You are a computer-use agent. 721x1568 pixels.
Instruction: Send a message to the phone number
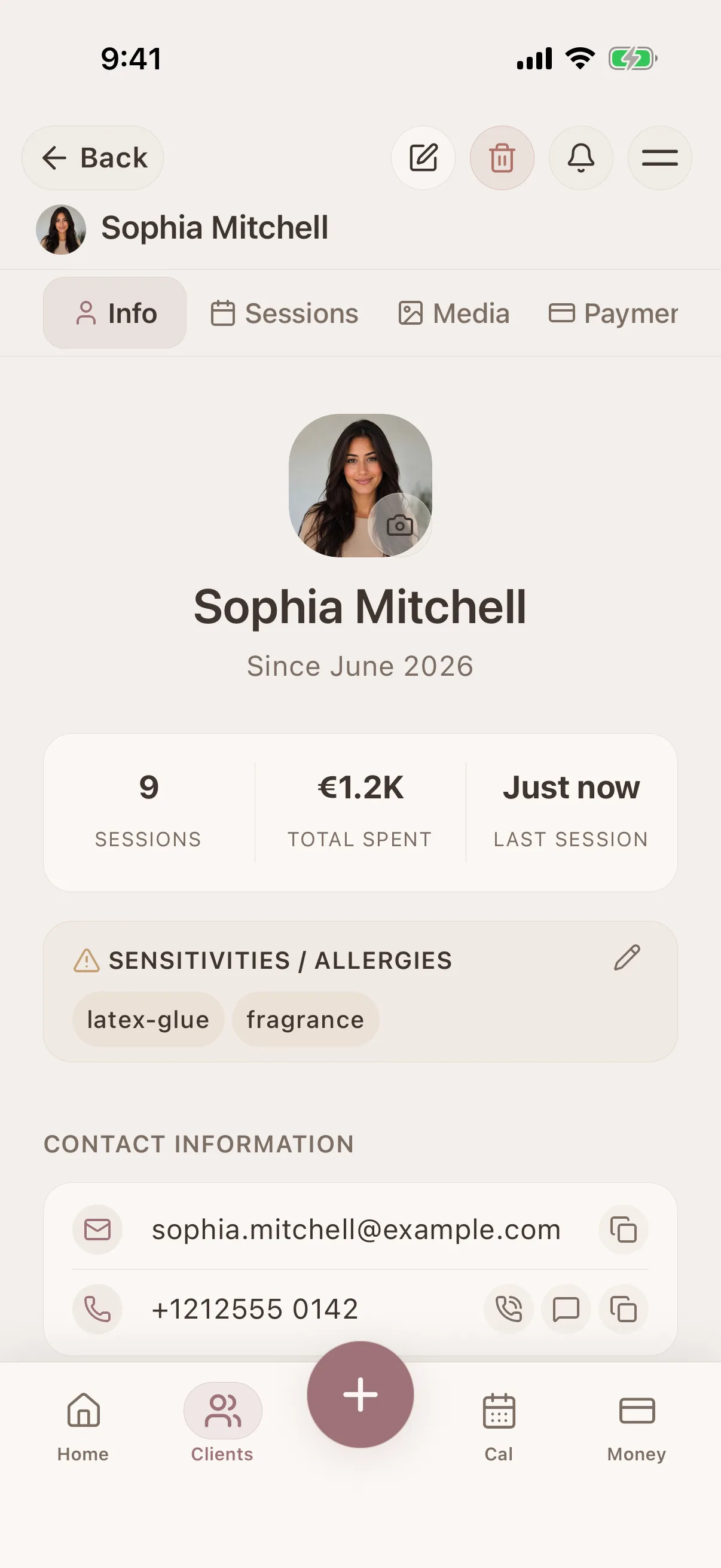[566, 1308]
